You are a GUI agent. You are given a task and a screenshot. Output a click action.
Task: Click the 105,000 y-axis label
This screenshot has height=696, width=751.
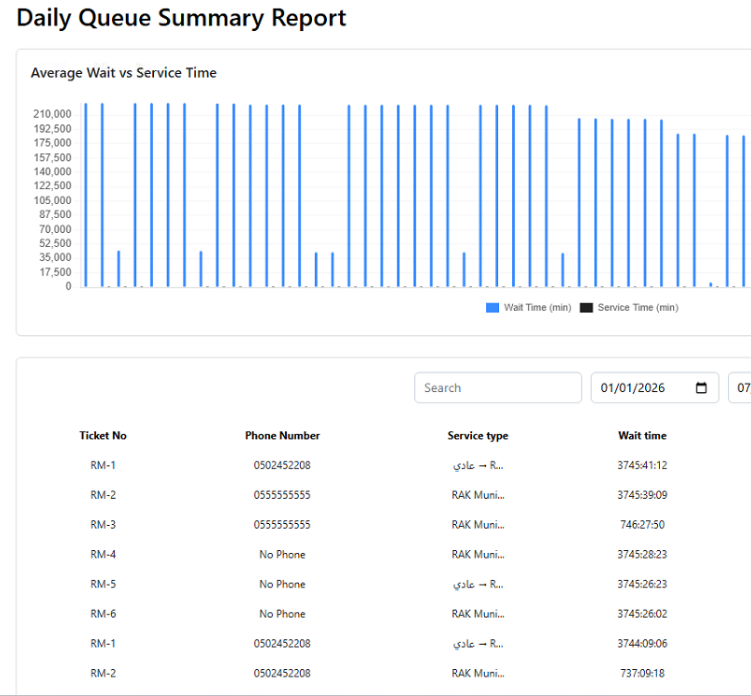point(52,200)
